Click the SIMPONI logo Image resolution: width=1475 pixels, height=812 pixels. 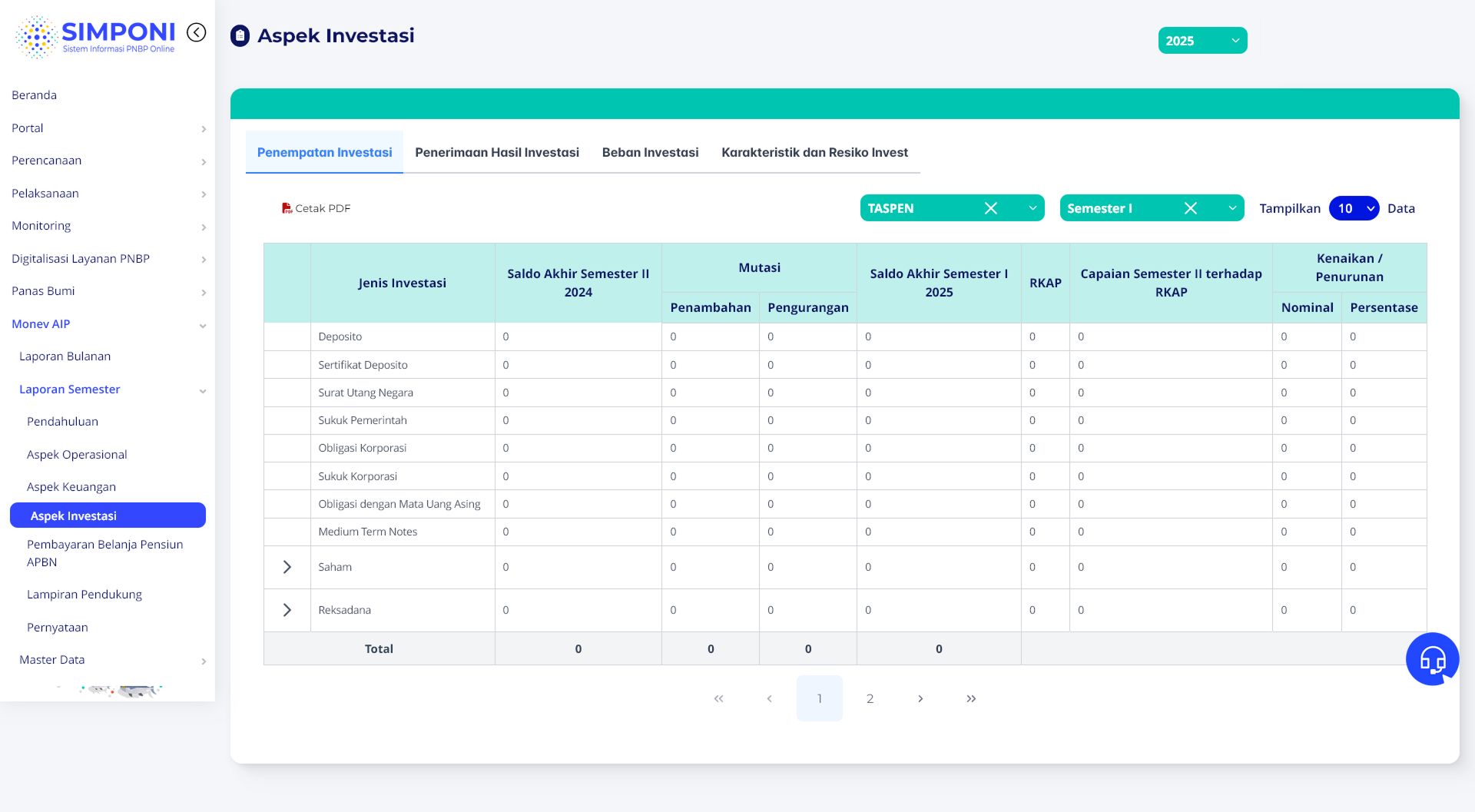coord(95,36)
